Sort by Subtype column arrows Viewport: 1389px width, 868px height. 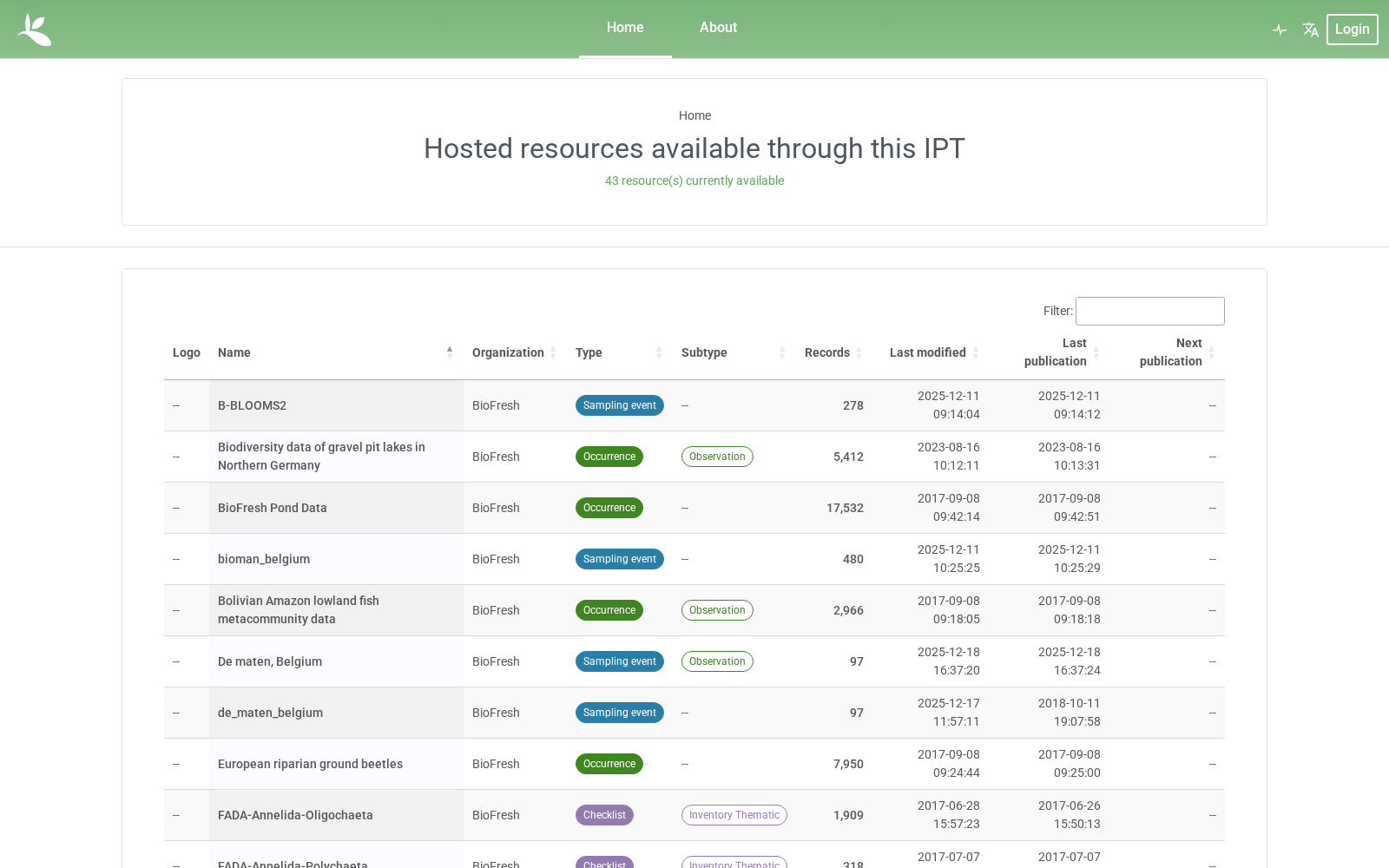(x=782, y=352)
